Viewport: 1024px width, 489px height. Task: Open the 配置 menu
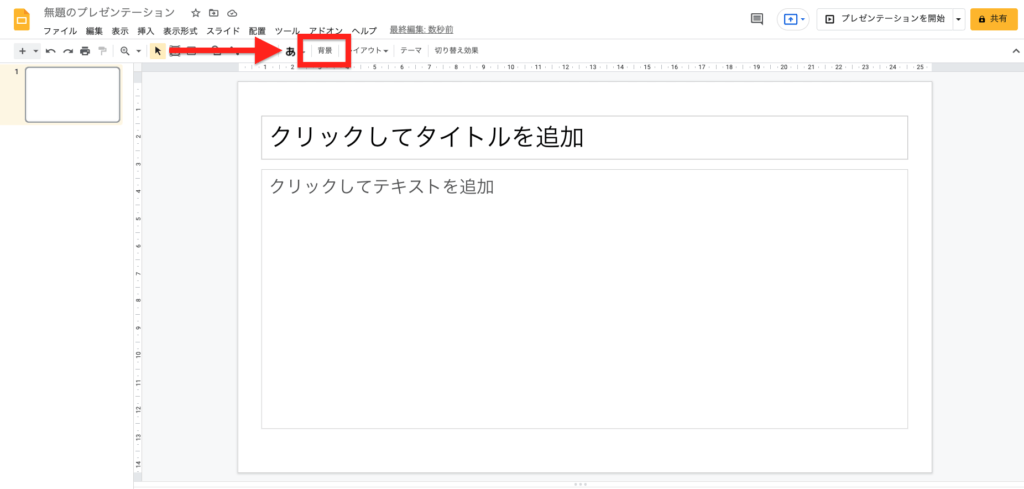click(x=257, y=31)
